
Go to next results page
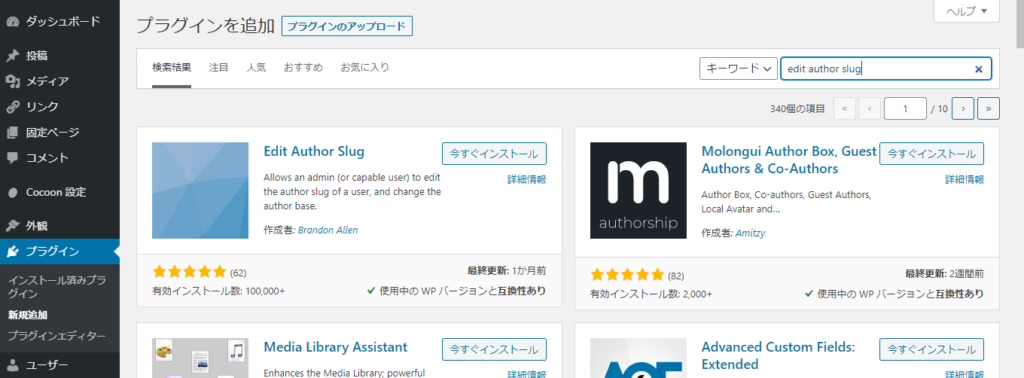click(963, 109)
